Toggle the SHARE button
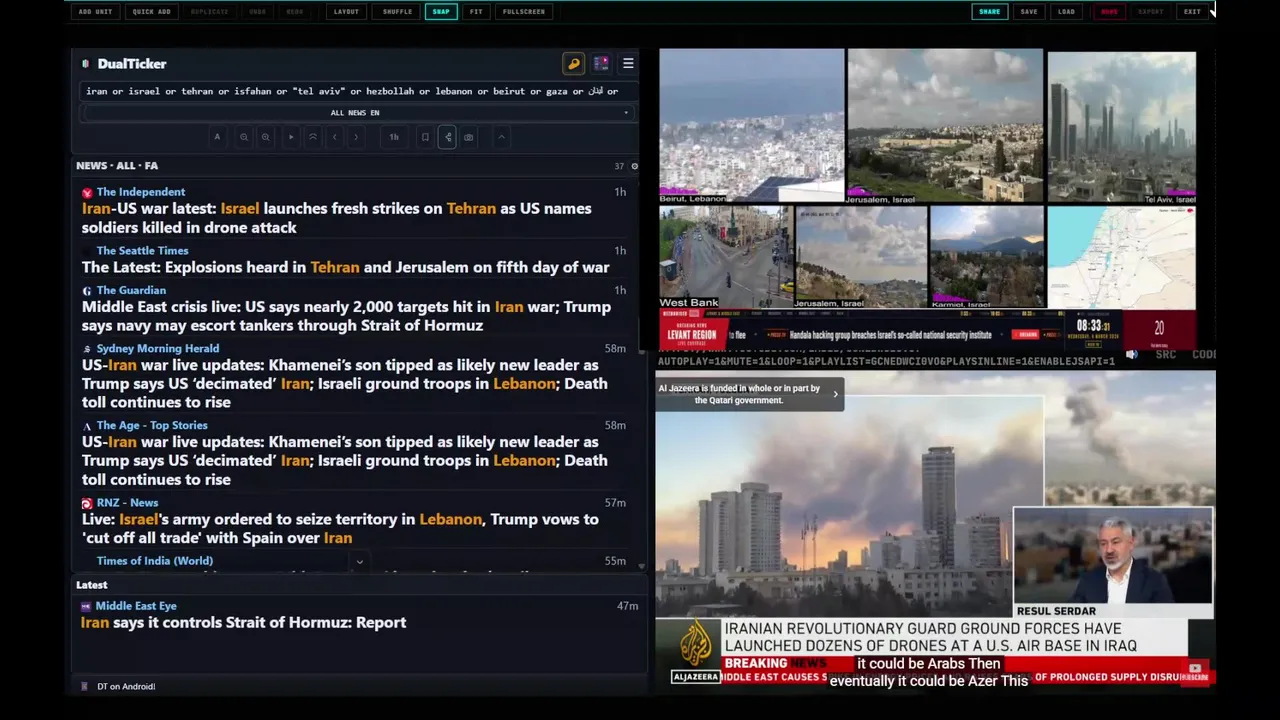The height and width of the screenshot is (720, 1280). [x=989, y=12]
